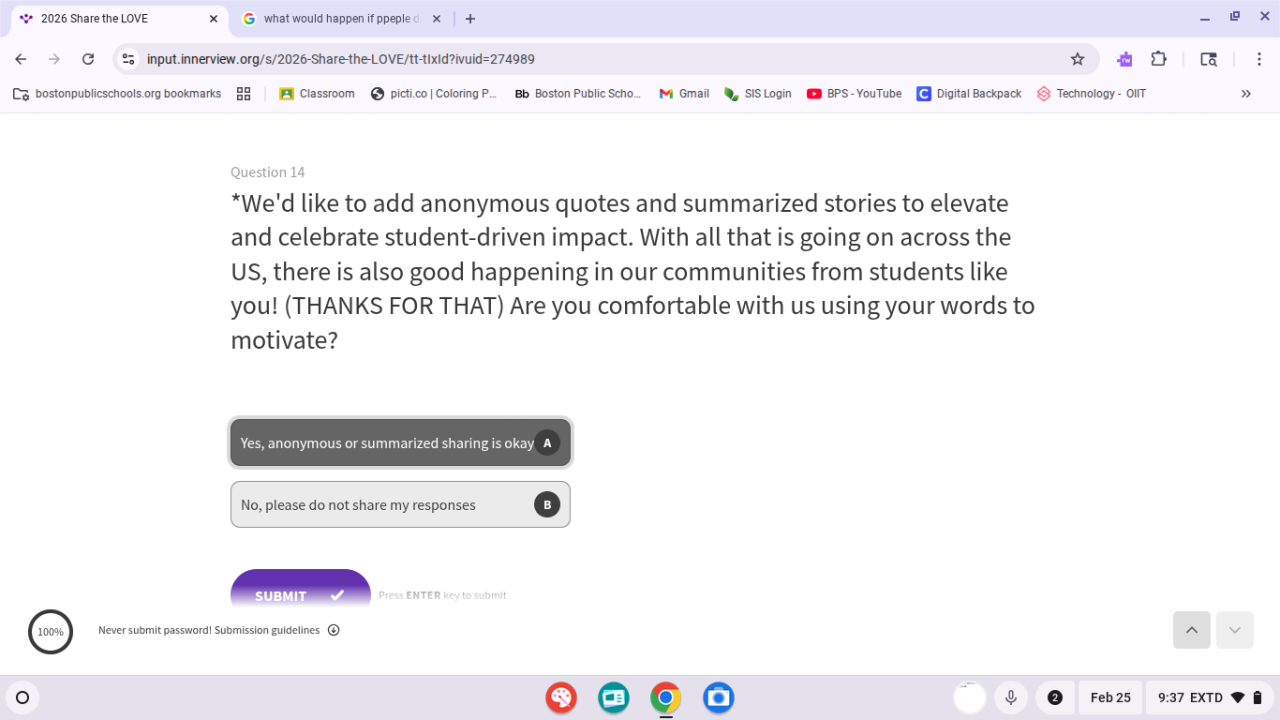
Task: Go to next question with down arrow
Action: click(1235, 630)
